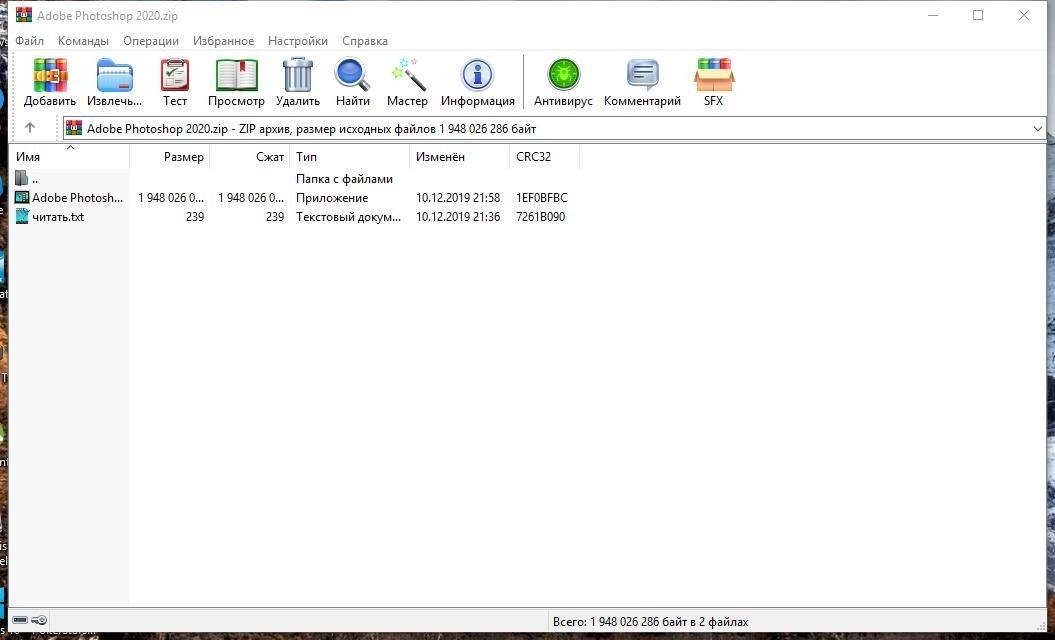The height and width of the screenshot is (640, 1055).
Task: Click date '10.12.2019 21:36'
Action: pos(458,217)
